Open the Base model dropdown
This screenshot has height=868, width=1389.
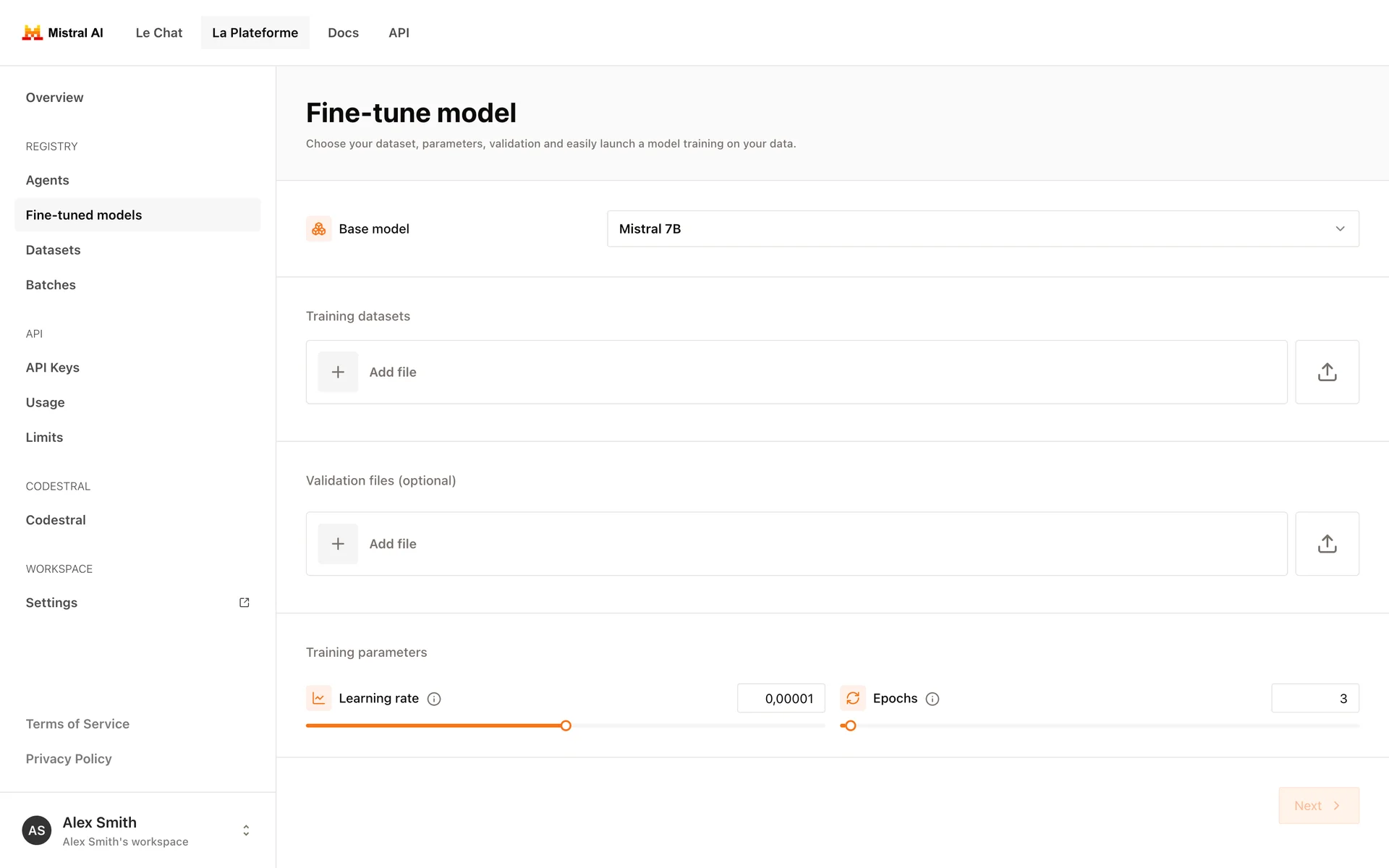click(982, 229)
